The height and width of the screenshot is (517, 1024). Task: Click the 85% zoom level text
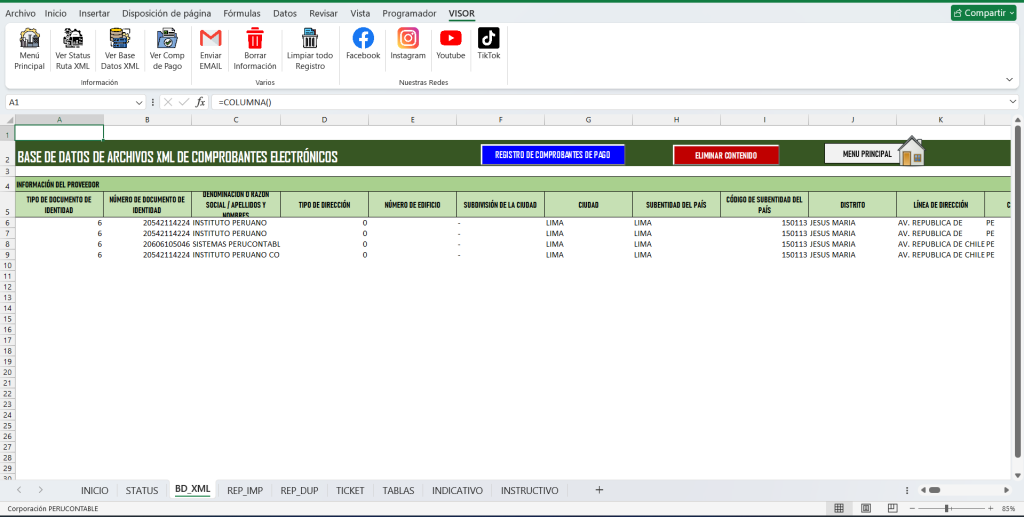click(x=1008, y=509)
